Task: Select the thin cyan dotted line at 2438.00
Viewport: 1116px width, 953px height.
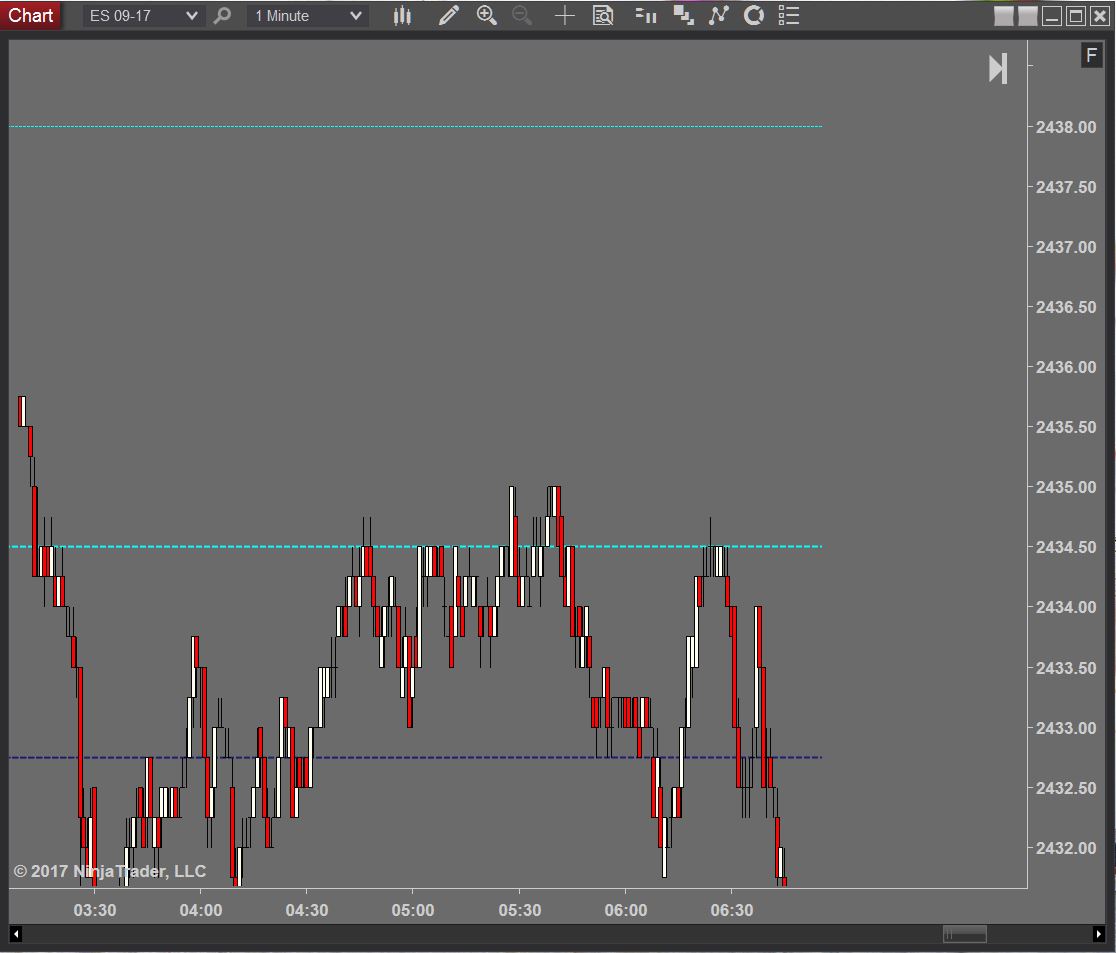Action: [x=416, y=127]
